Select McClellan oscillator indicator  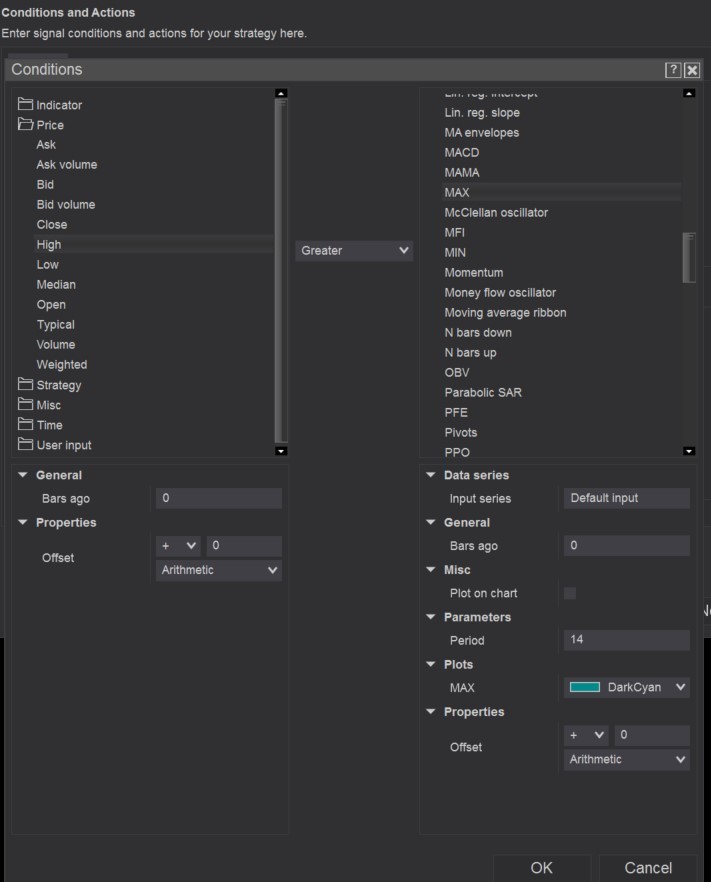[x=496, y=213]
